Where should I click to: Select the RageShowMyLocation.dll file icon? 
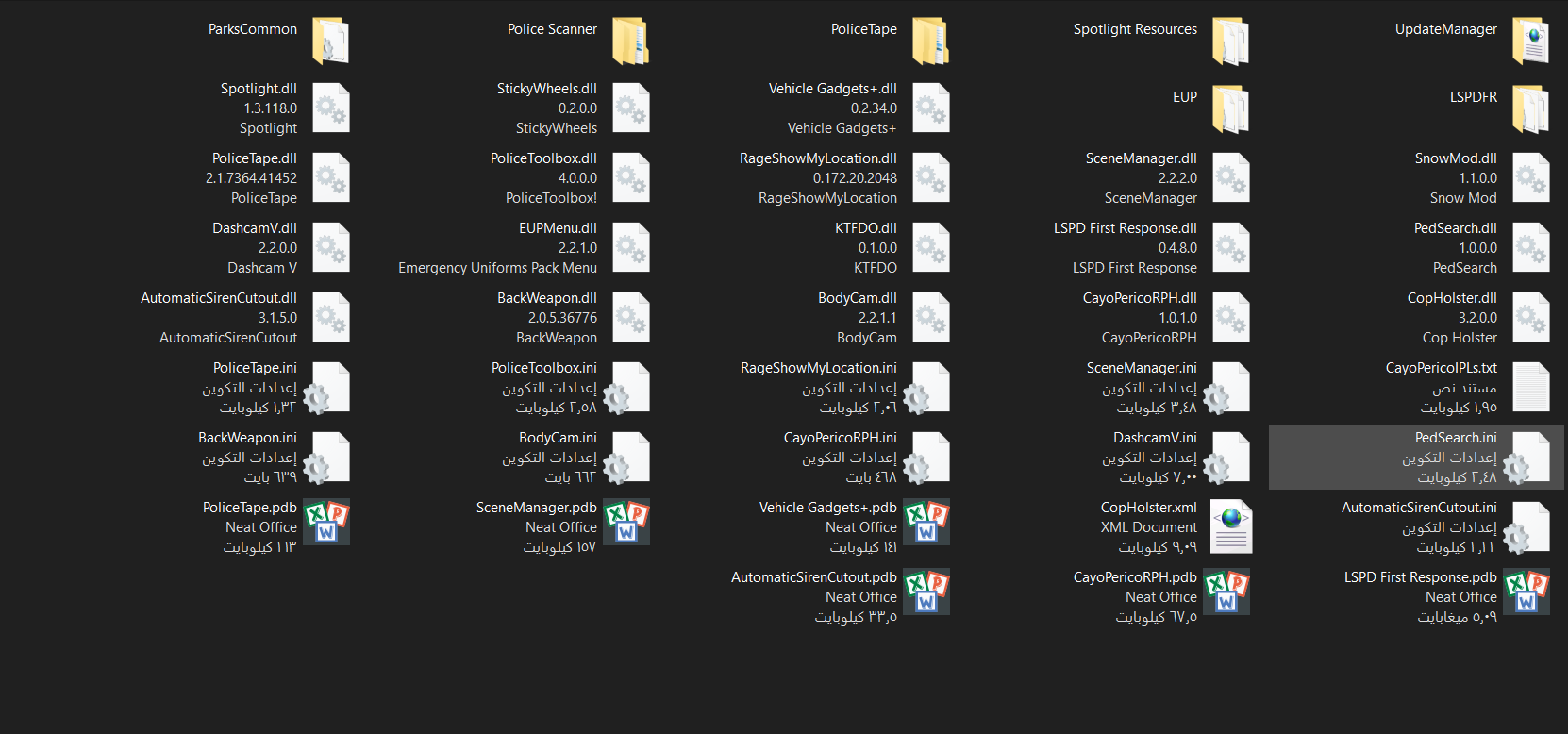(930, 177)
